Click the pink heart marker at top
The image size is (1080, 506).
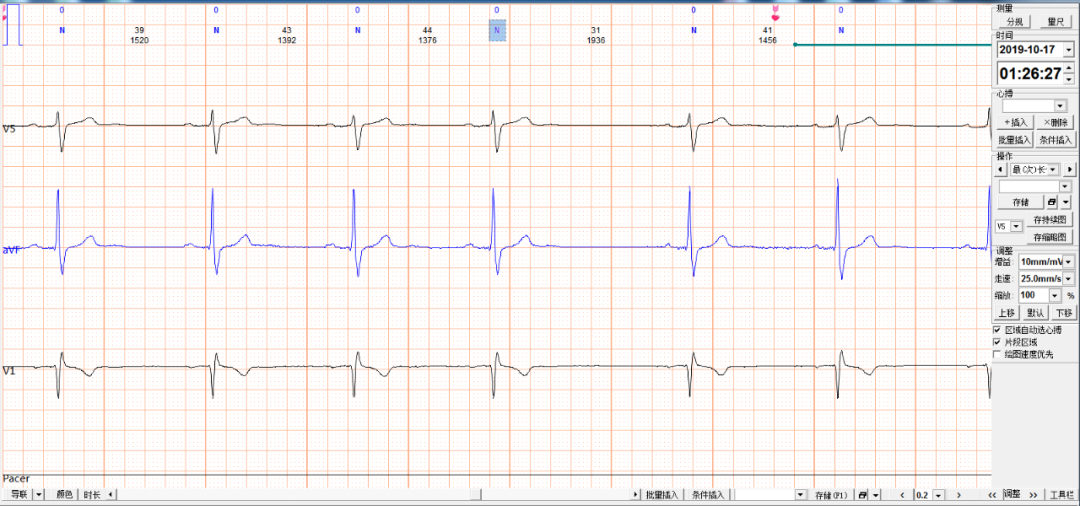pyautogui.click(x=776, y=13)
